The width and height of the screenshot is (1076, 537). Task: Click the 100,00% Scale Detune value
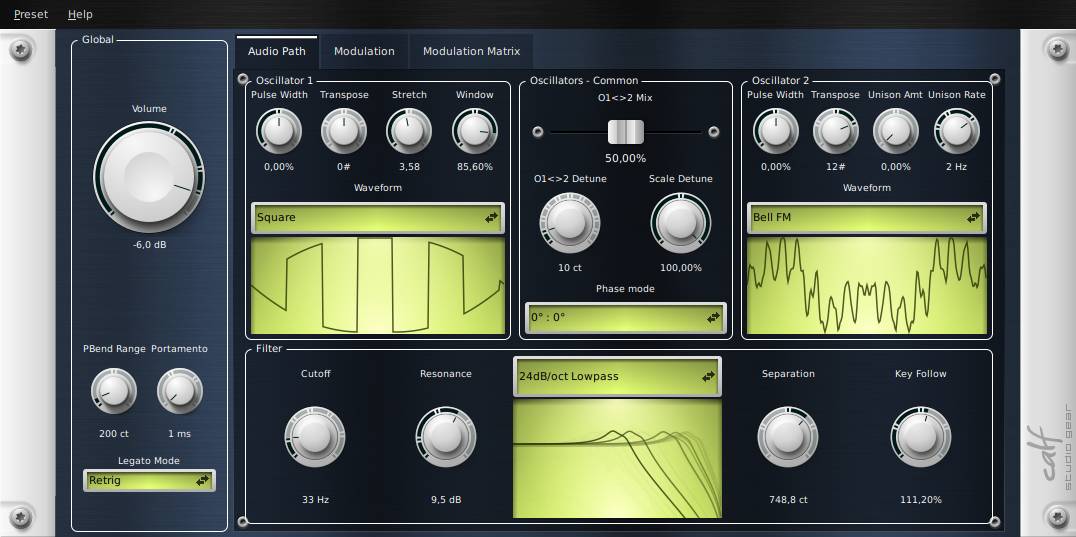pyautogui.click(x=681, y=267)
